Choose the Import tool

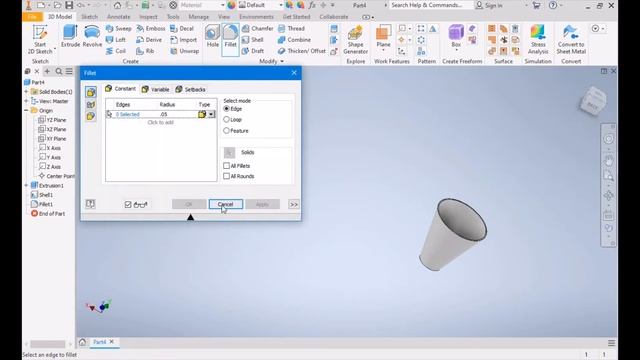[183, 40]
